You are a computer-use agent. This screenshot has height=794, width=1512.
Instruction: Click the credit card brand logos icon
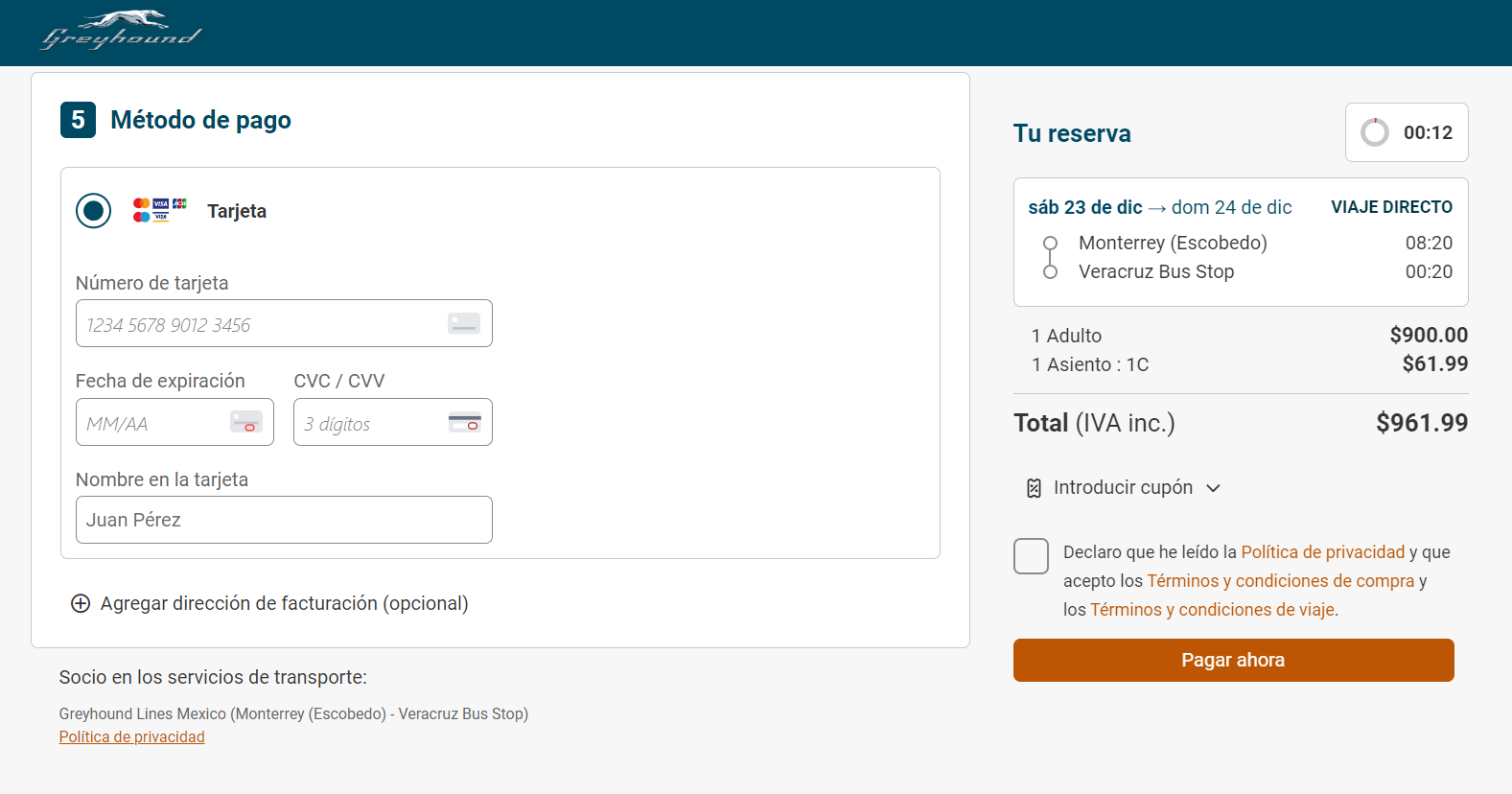[160, 210]
